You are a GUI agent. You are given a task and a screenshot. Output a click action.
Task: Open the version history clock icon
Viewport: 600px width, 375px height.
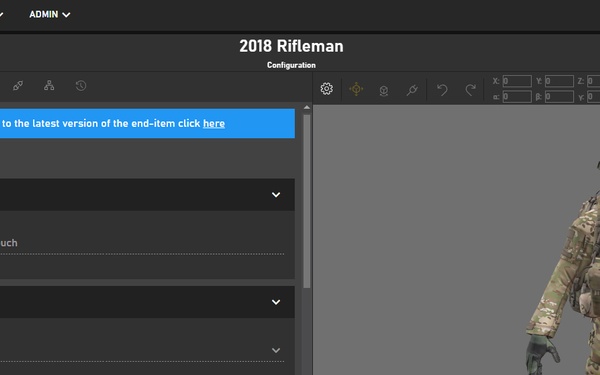tap(81, 85)
